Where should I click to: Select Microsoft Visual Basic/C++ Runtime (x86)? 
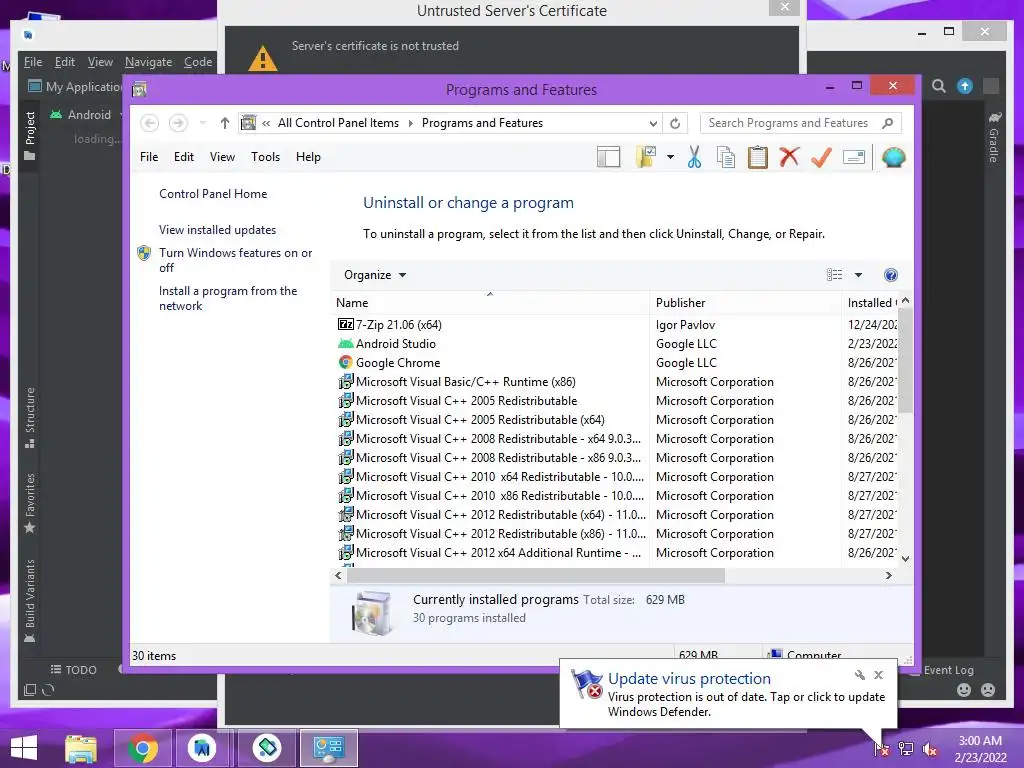pos(466,381)
